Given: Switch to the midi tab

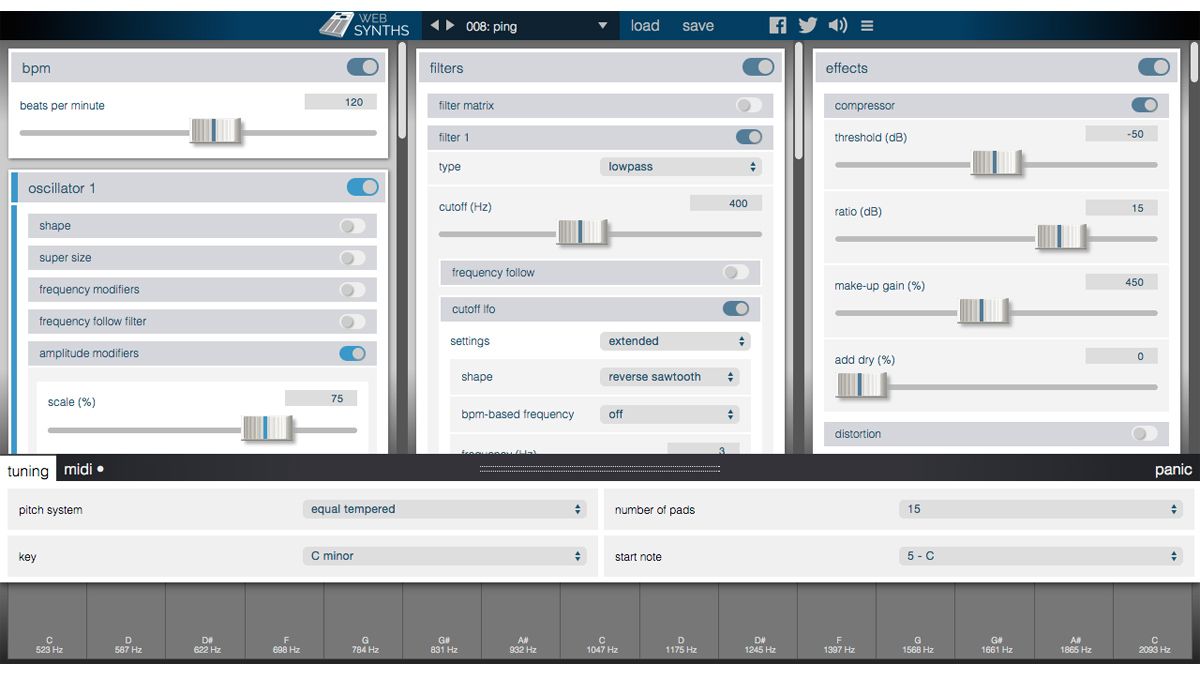Looking at the screenshot, I should (80, 468).
